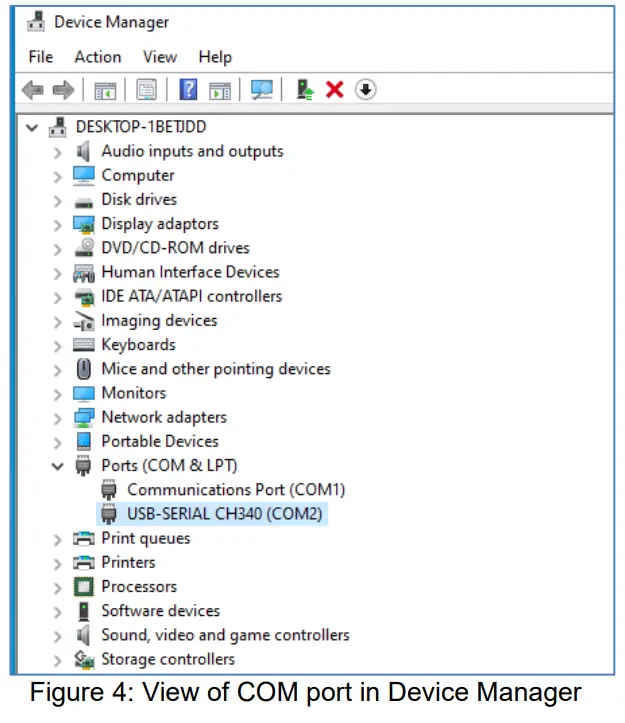
Task: Expand the Computer category chevron
Action: [57, 177]
